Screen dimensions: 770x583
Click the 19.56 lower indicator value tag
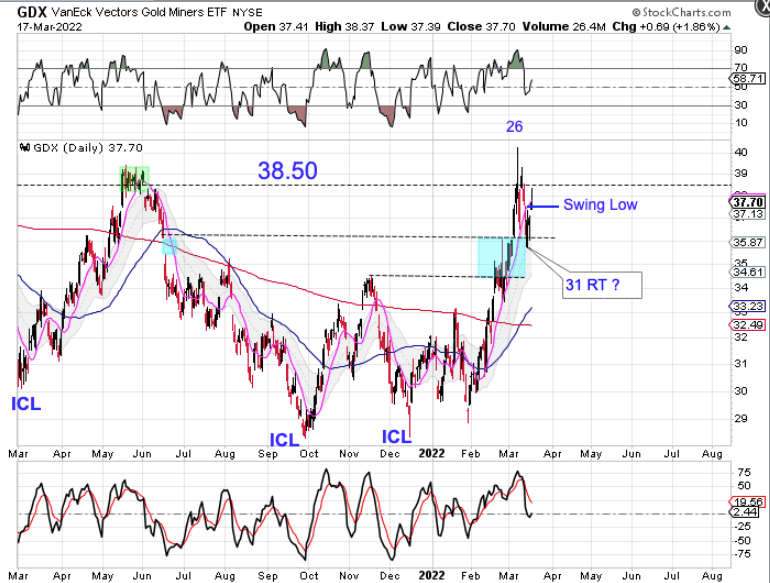point(748,503)
